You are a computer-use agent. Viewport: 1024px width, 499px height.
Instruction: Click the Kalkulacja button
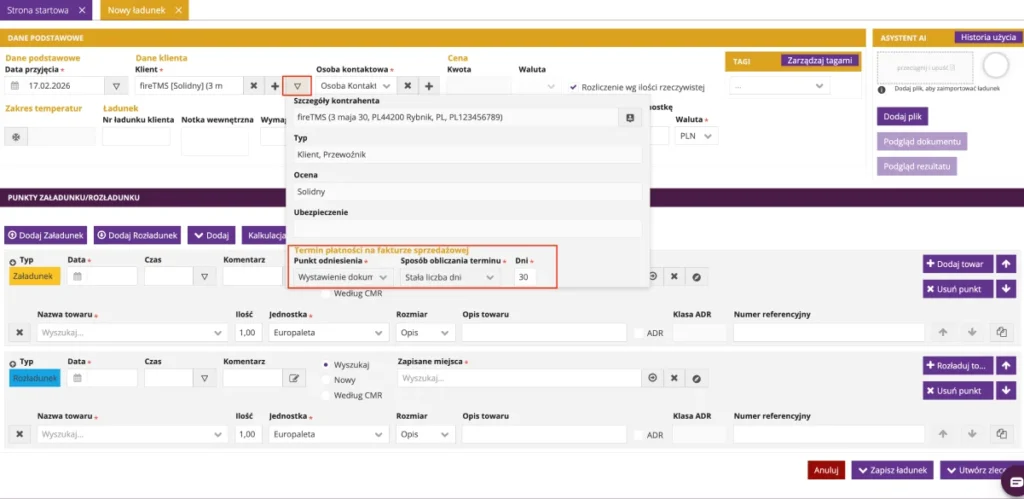pyautogui.click(x=264, y=235)
